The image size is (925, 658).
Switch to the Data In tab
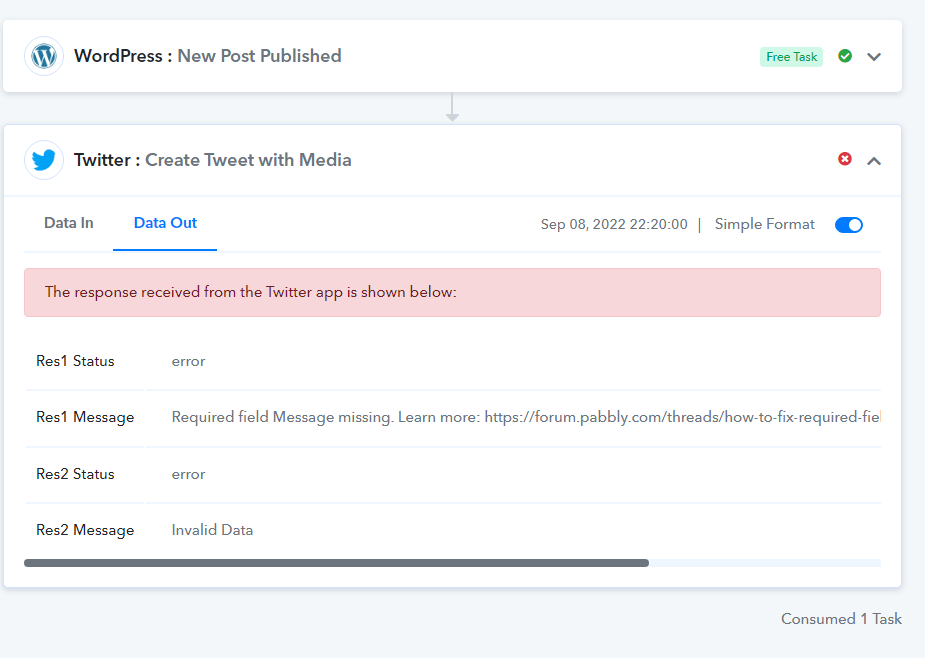(68, 223)
